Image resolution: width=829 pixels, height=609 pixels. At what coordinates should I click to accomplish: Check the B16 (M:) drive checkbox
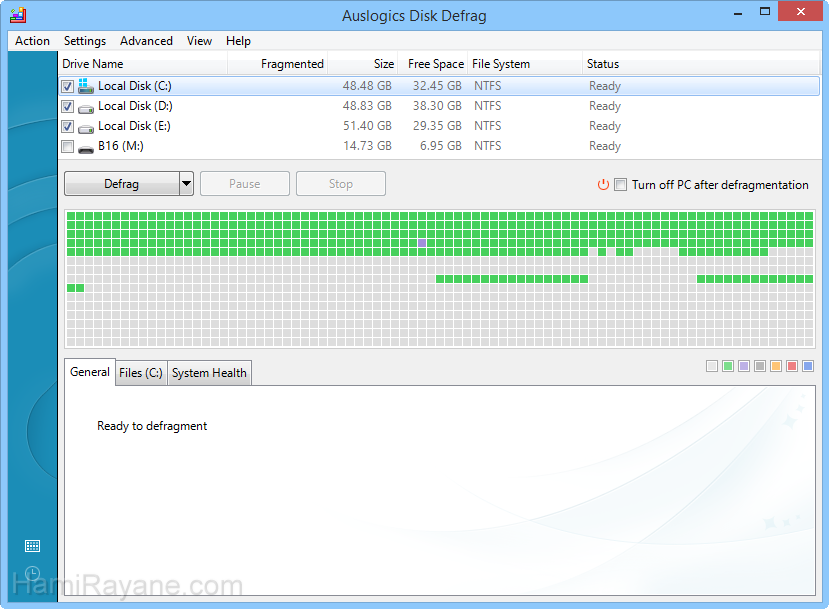(67, 146)
